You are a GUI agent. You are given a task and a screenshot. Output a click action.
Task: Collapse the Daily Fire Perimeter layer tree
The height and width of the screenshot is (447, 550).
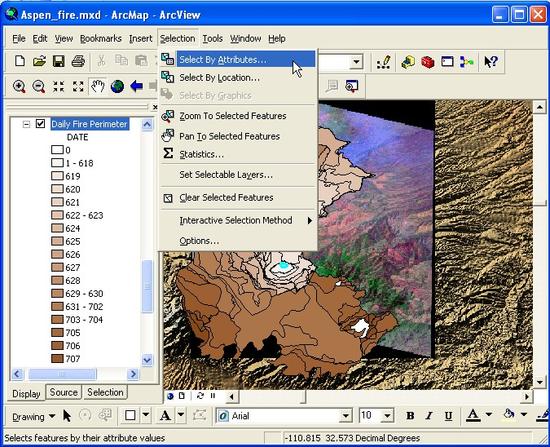26,124
